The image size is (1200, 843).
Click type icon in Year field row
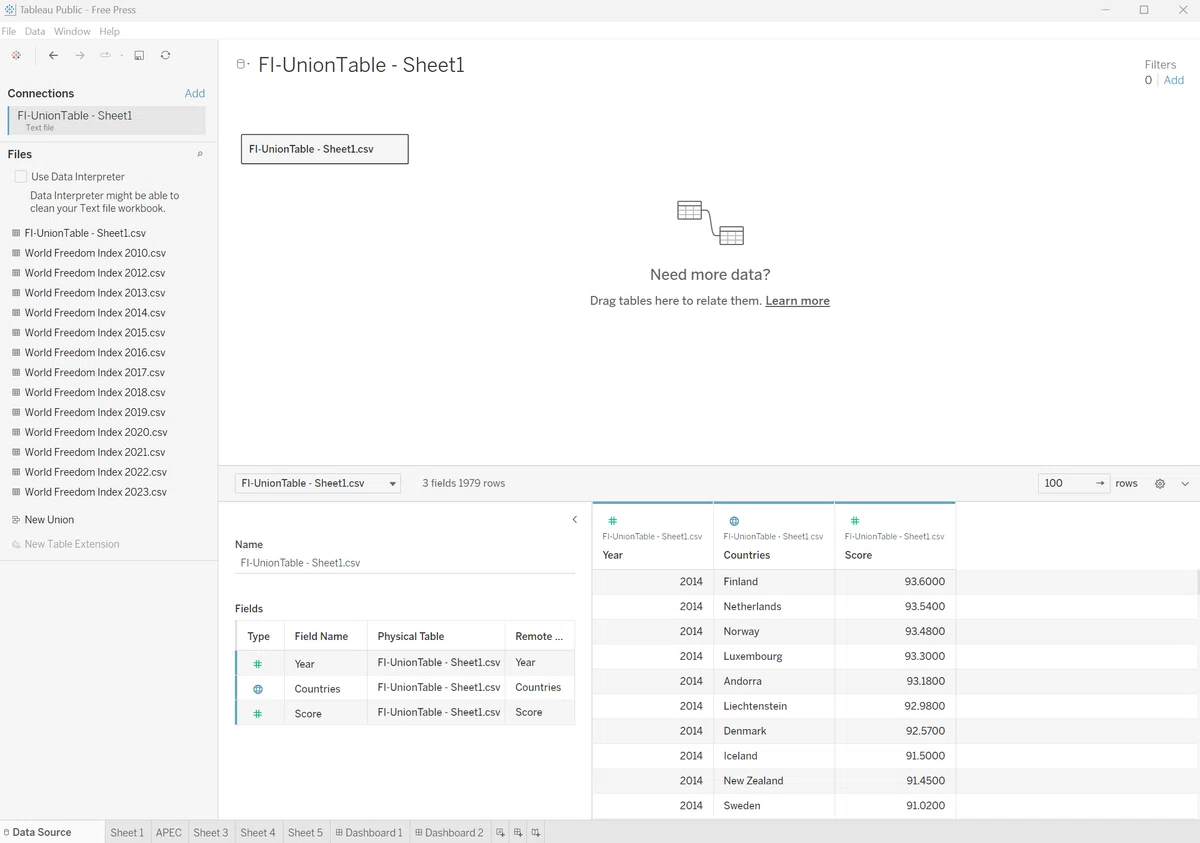coord(258,664)
